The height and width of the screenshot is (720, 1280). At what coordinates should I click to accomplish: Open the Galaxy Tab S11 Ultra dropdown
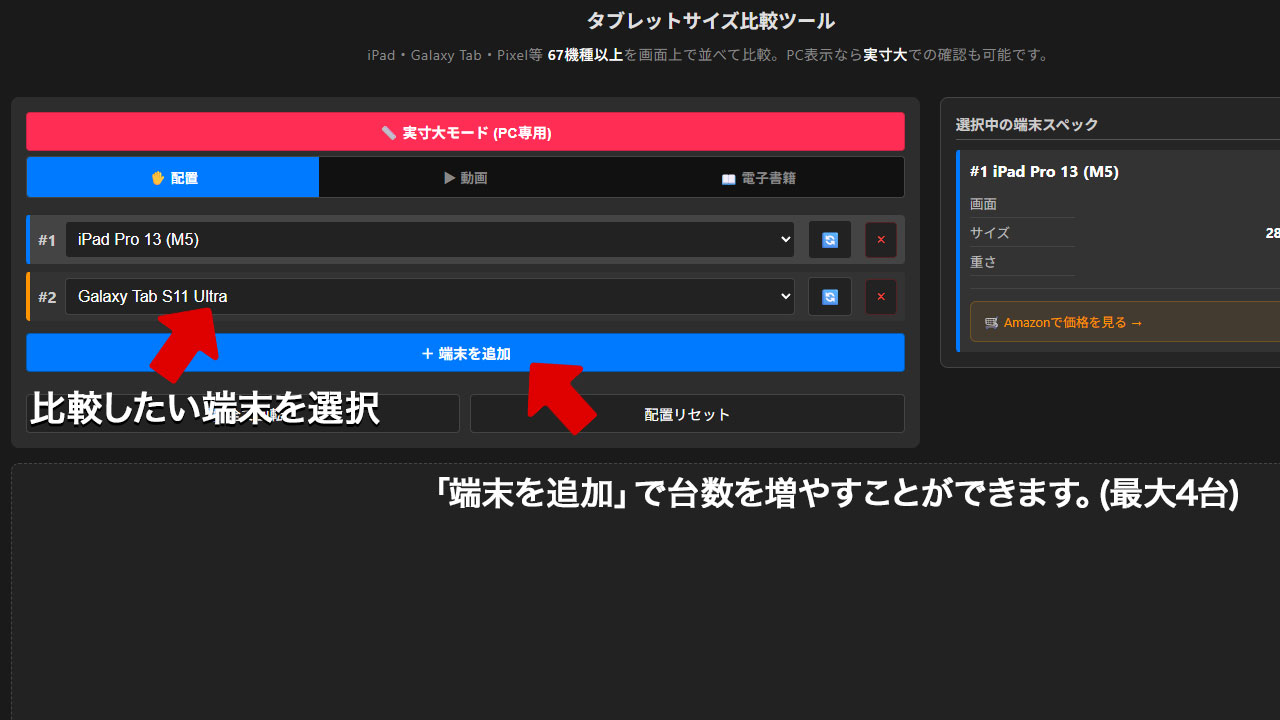point(430,296)
